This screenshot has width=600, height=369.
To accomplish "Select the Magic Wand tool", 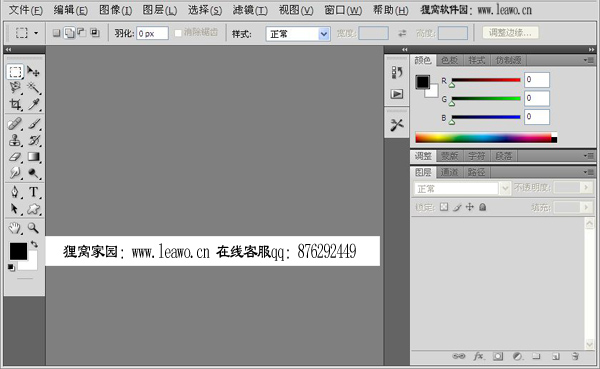I will [x=34, y=88].
